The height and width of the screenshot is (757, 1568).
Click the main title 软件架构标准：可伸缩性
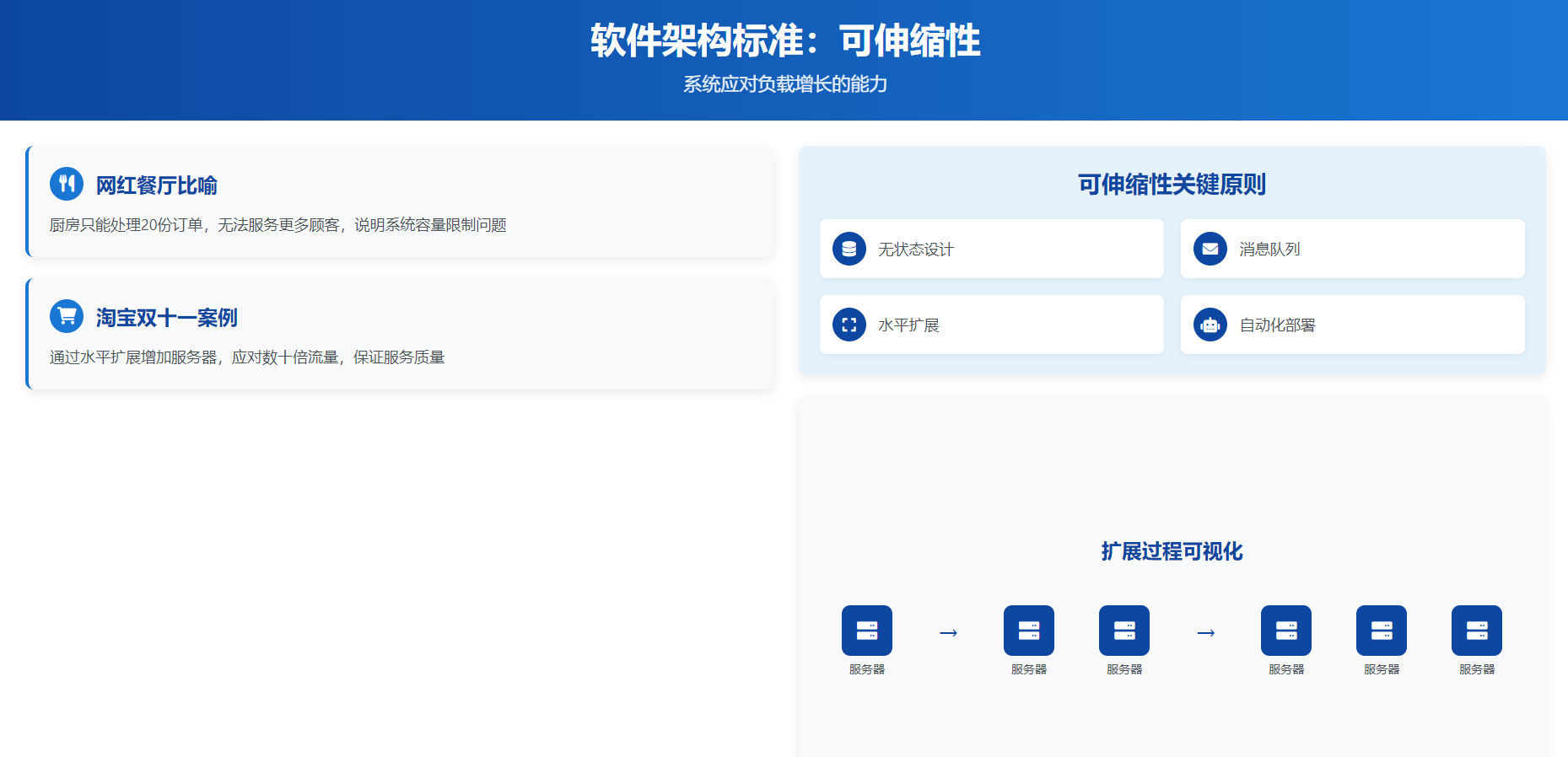(x=785, y=40)
